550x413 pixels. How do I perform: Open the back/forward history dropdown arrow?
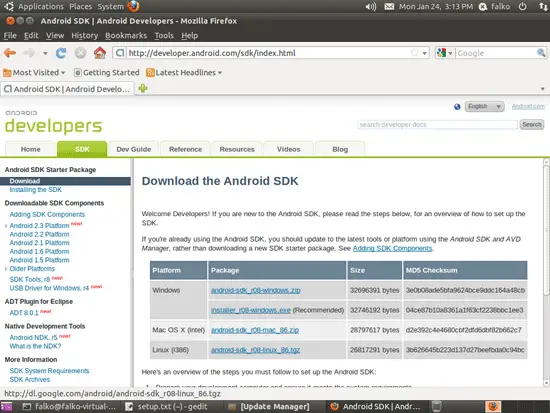pyautogui.click(x=45, y=53)
